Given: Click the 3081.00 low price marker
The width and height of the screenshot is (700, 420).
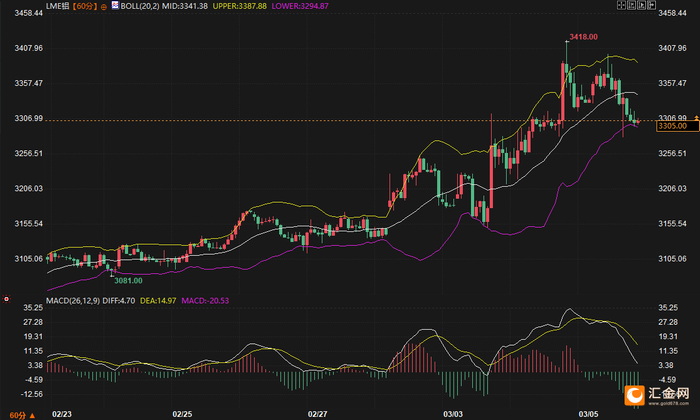Looking at the screenshot, I should point(128,281).
